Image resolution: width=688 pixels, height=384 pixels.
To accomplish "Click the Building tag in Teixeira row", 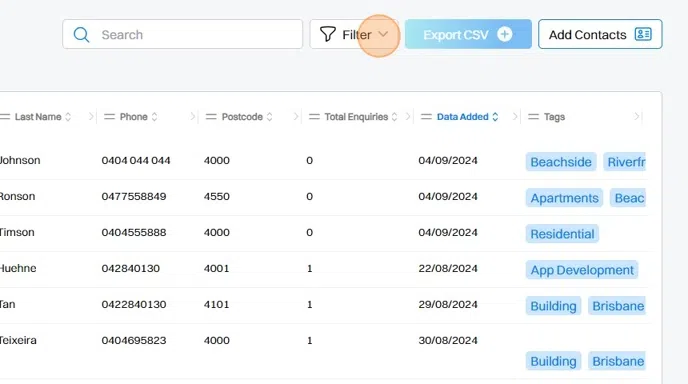I will pyautogui.click(x=553, y=361).
